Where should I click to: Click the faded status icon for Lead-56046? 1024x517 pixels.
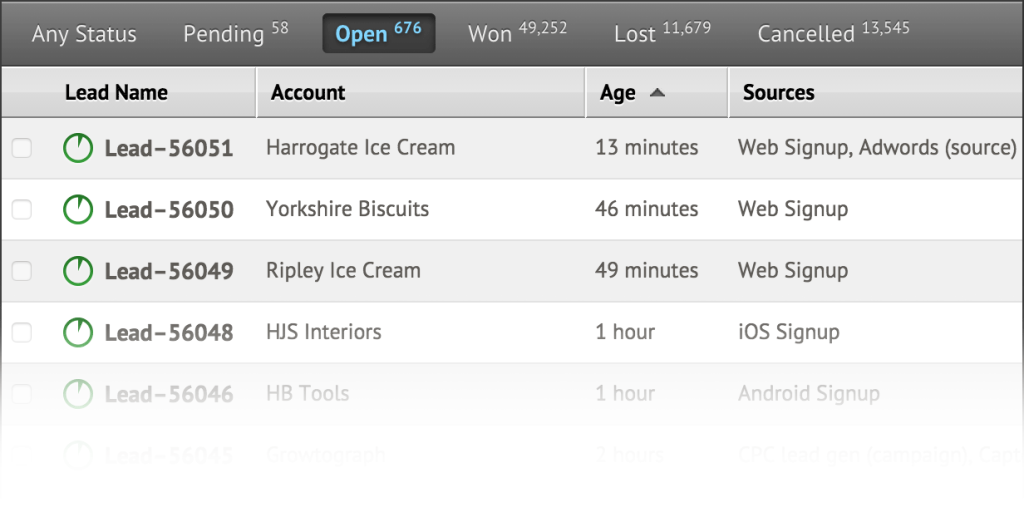(78, 394)
